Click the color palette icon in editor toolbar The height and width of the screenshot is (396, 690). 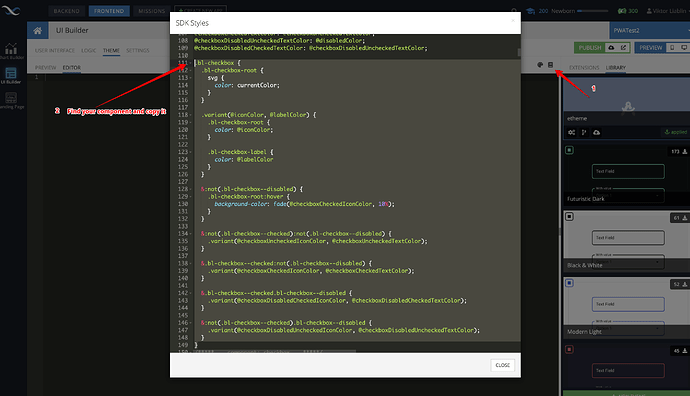[540, 65]
